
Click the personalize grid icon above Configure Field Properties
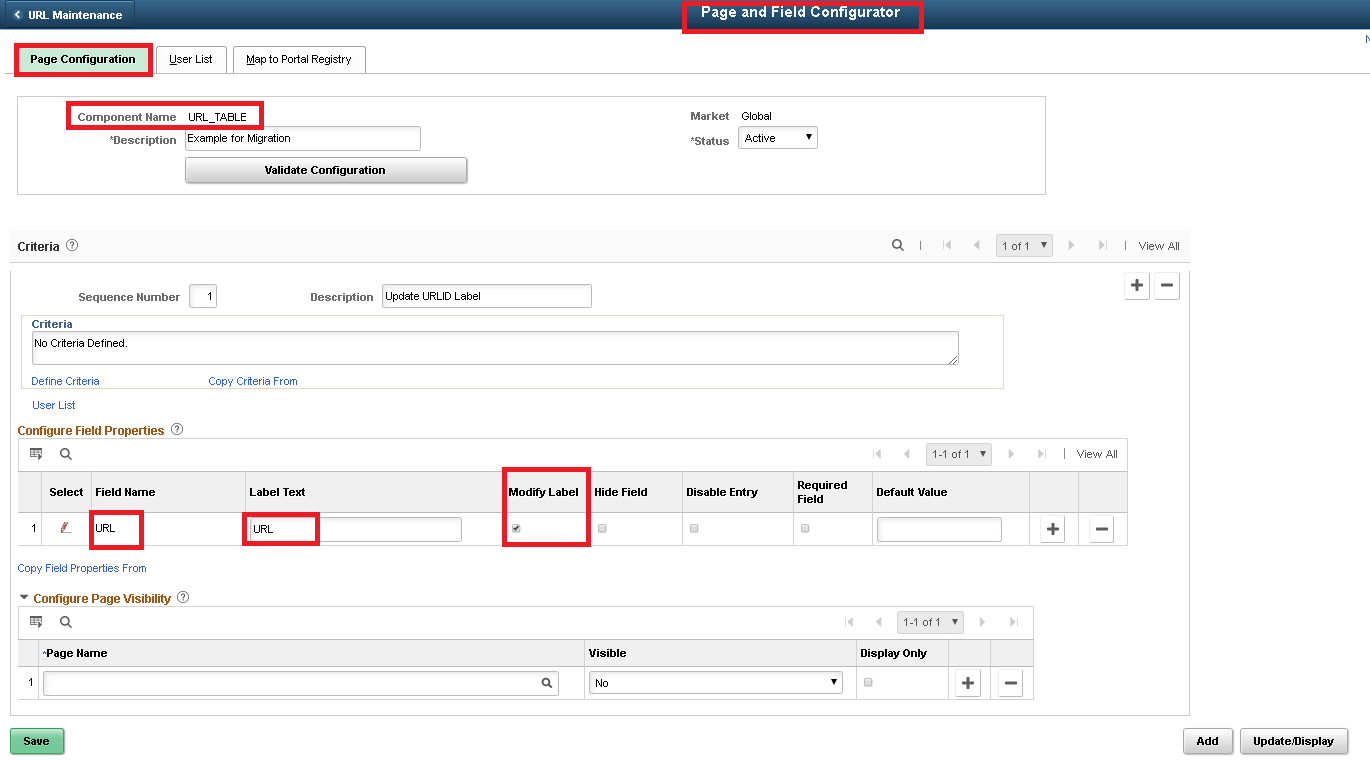(x=36, y=453)
